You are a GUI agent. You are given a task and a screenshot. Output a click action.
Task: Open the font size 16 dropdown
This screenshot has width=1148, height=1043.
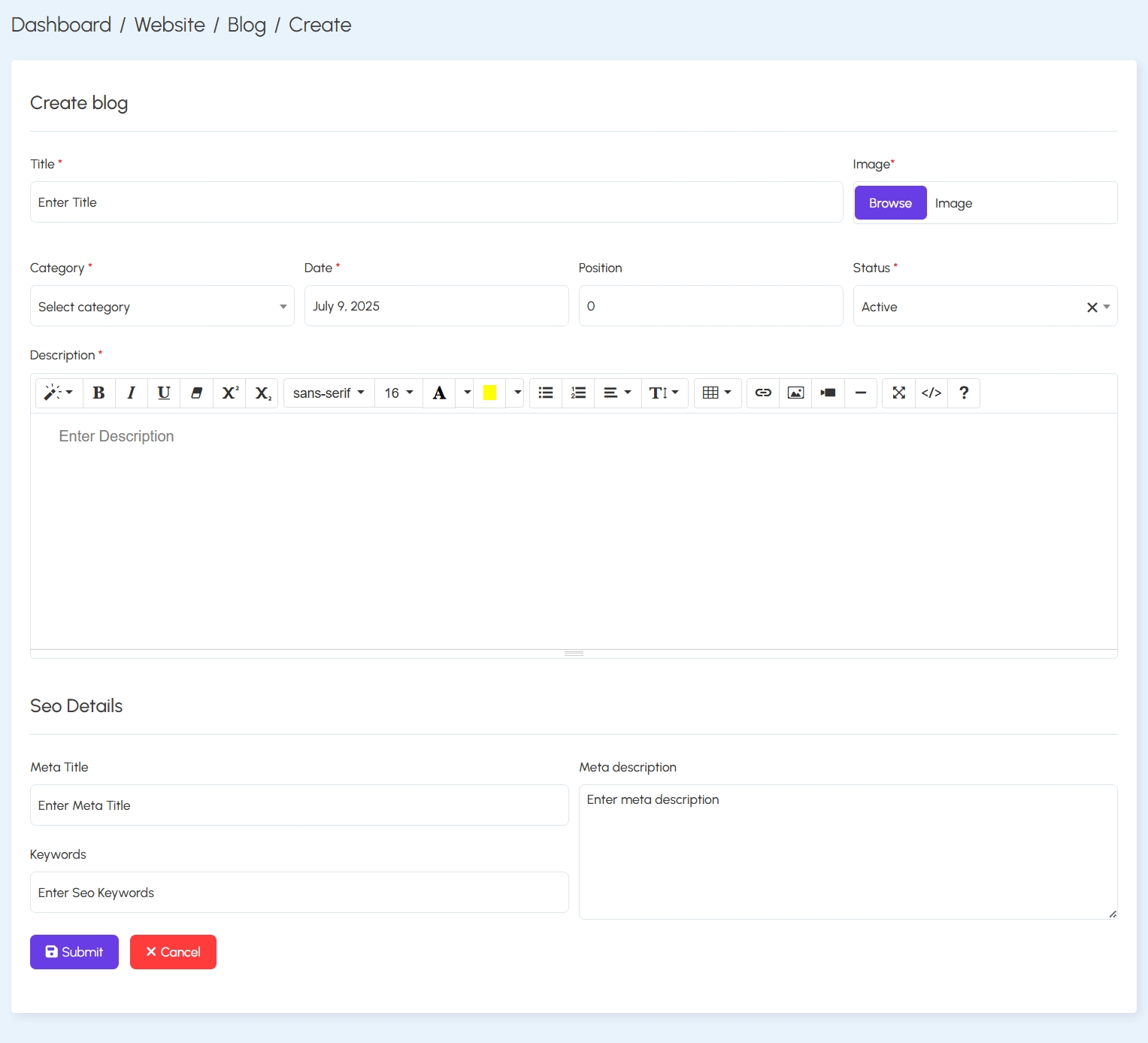tap(398, 393)
